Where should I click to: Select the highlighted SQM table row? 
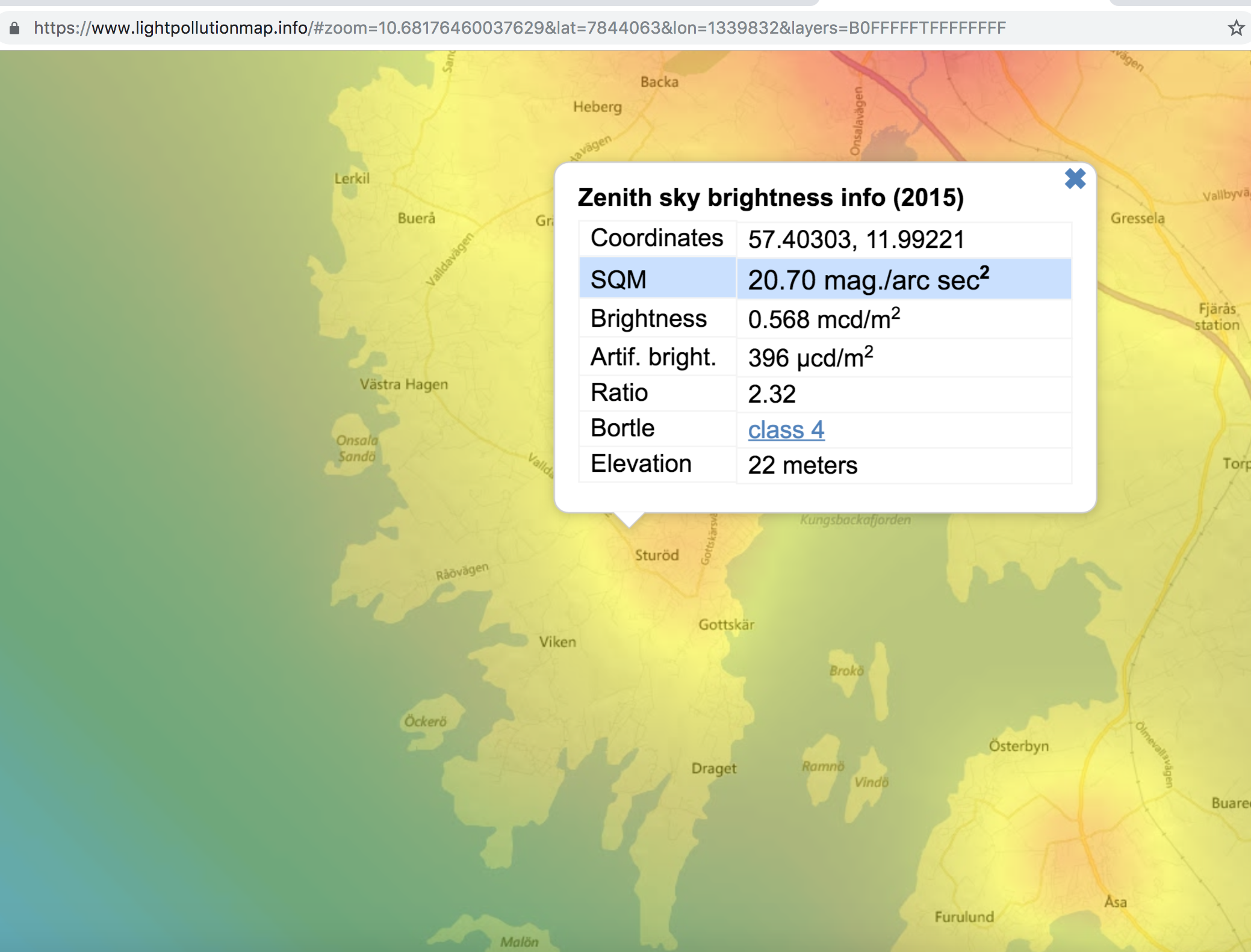click(825, 279)
